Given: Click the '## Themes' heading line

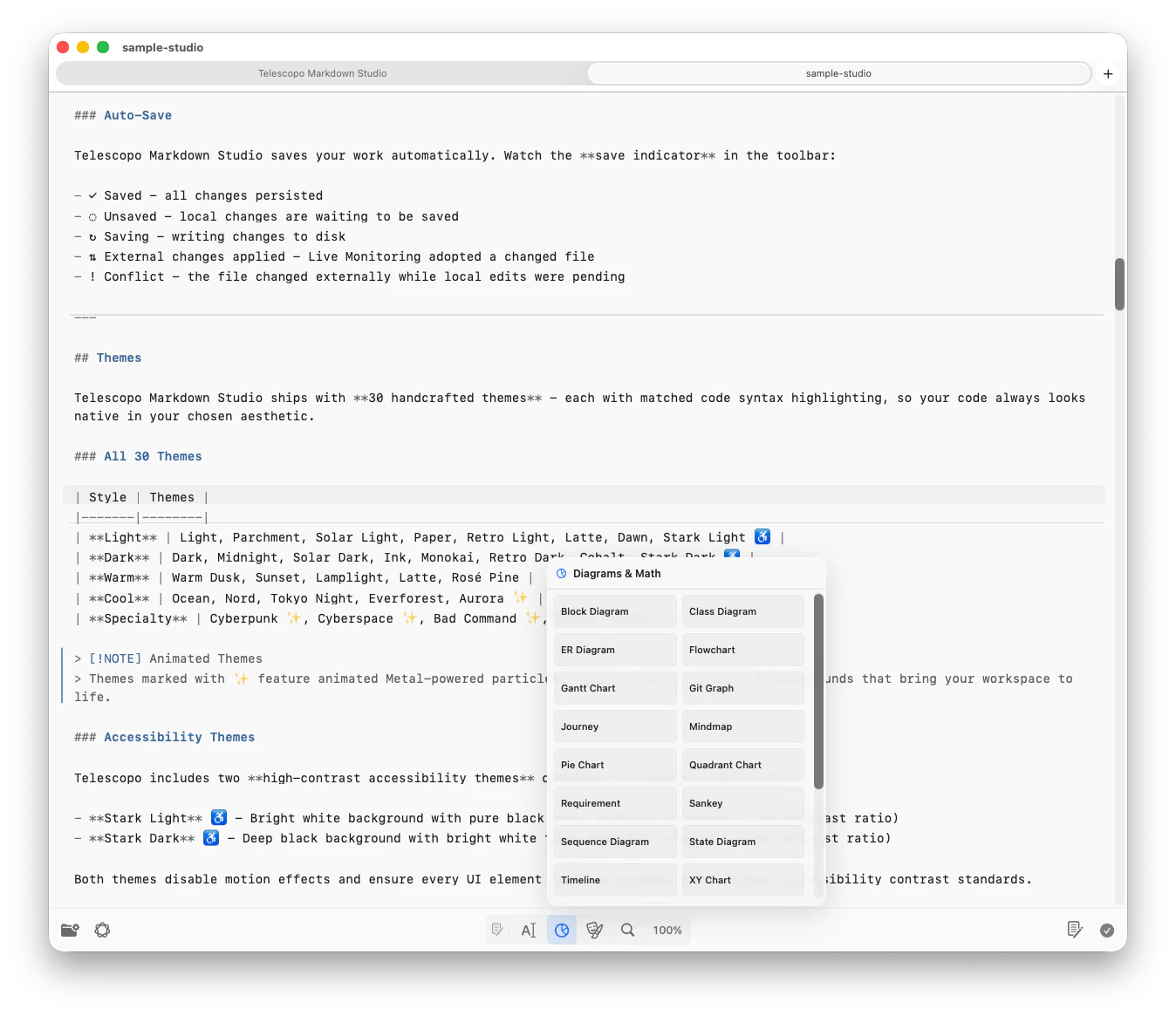Looking at the screenshot, I should pyautogui.click(x=107, y=358).
